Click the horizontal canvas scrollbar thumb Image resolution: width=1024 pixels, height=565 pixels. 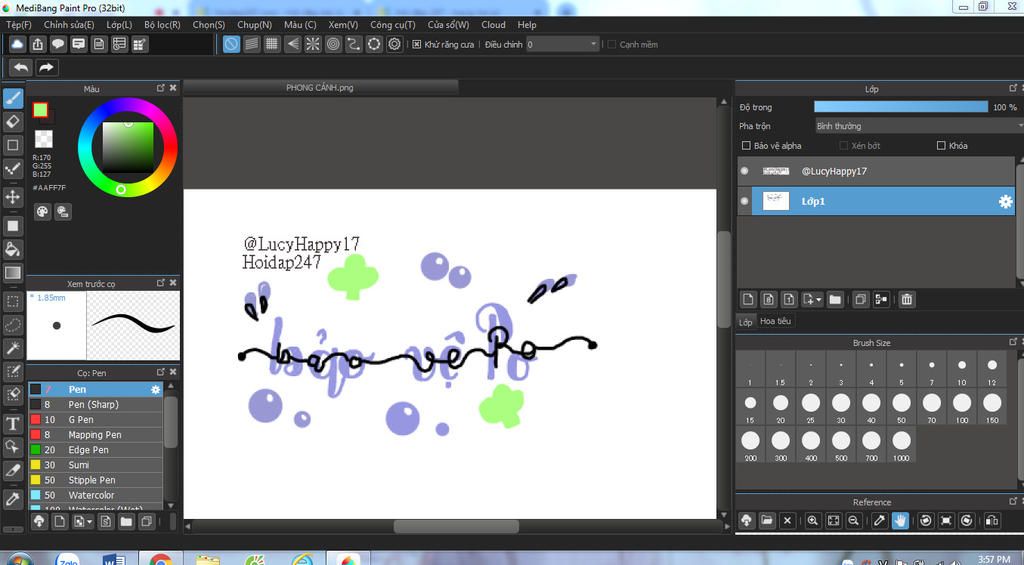[456, 526]
